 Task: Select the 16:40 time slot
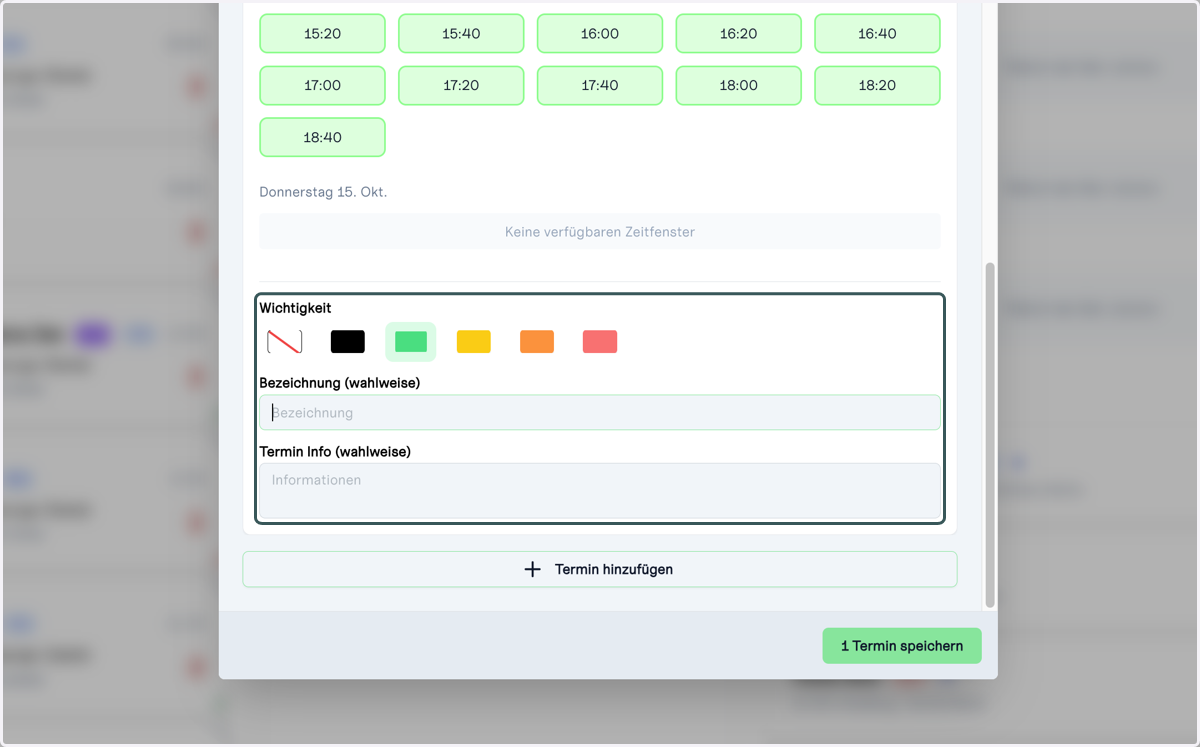[x=877, y=33]
